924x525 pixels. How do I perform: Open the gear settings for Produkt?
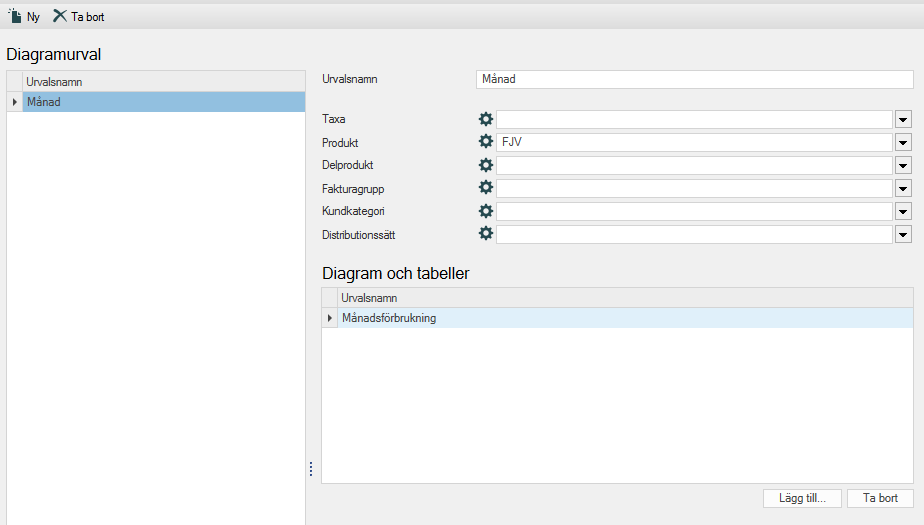[486, 141]
